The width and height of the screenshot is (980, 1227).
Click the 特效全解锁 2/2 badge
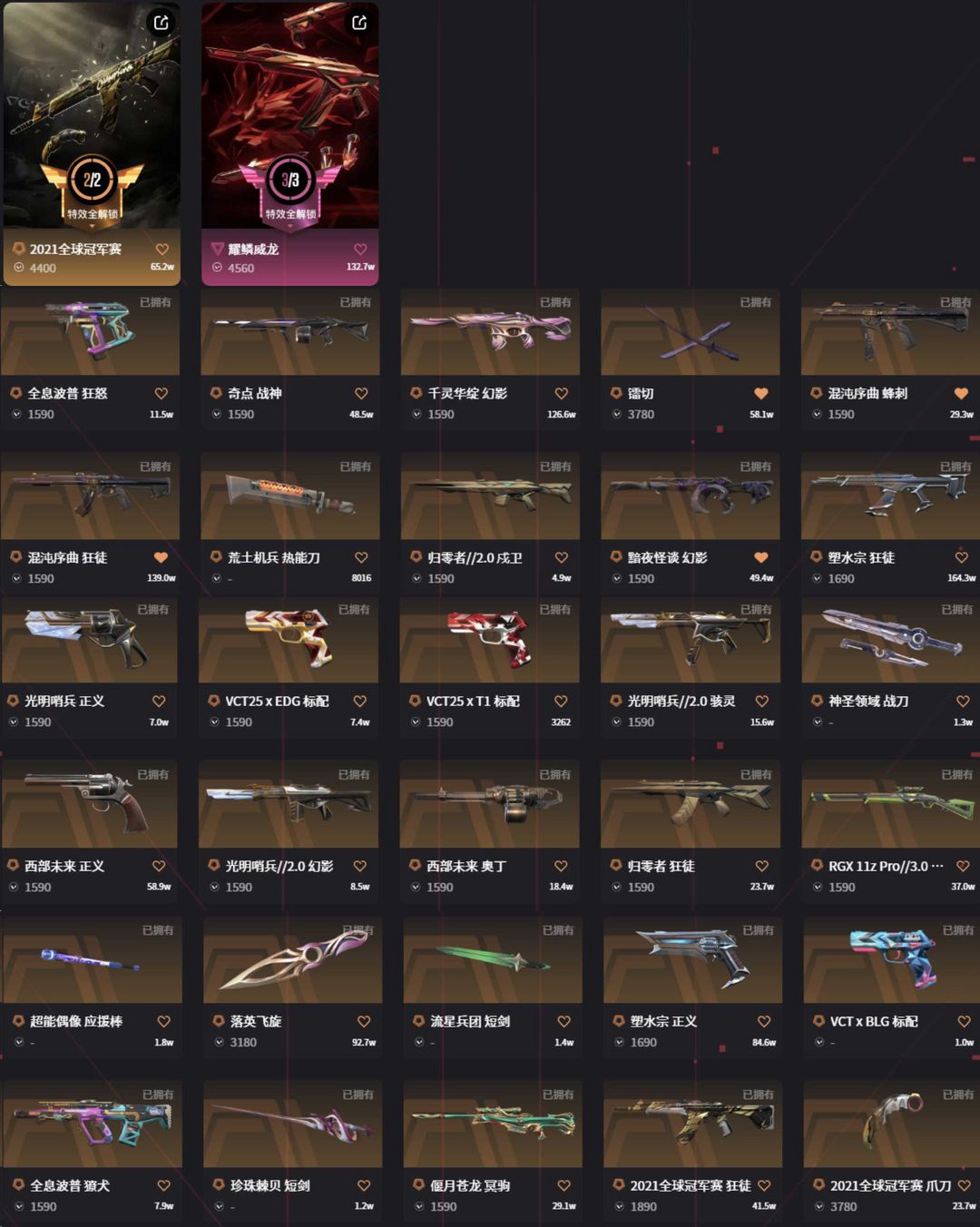(92, 187)
